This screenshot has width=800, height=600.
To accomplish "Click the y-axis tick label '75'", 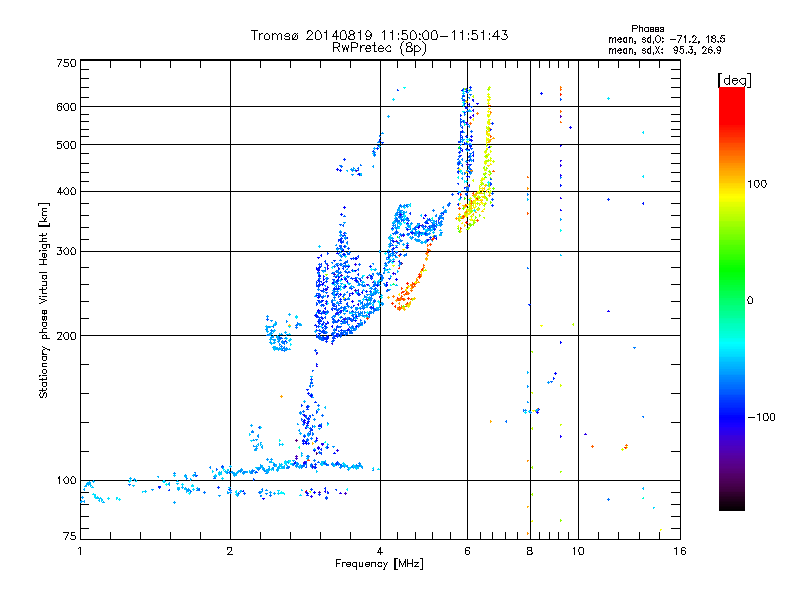I will (69, 536).
